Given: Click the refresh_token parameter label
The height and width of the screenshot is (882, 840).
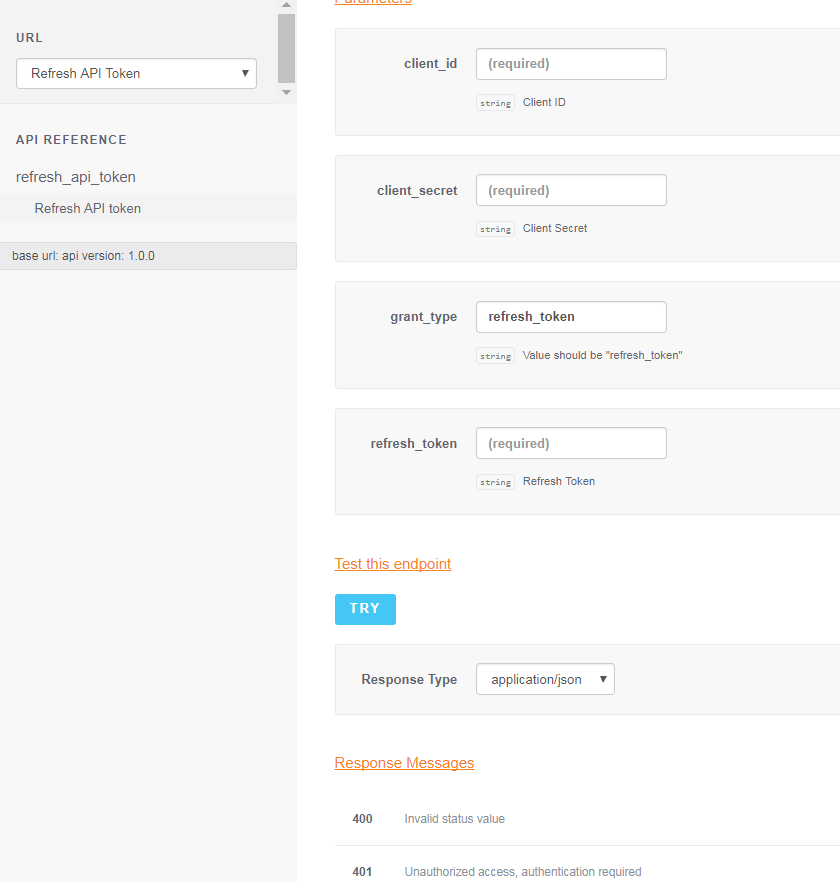Looking at the screenshot, I should point(414,444).
